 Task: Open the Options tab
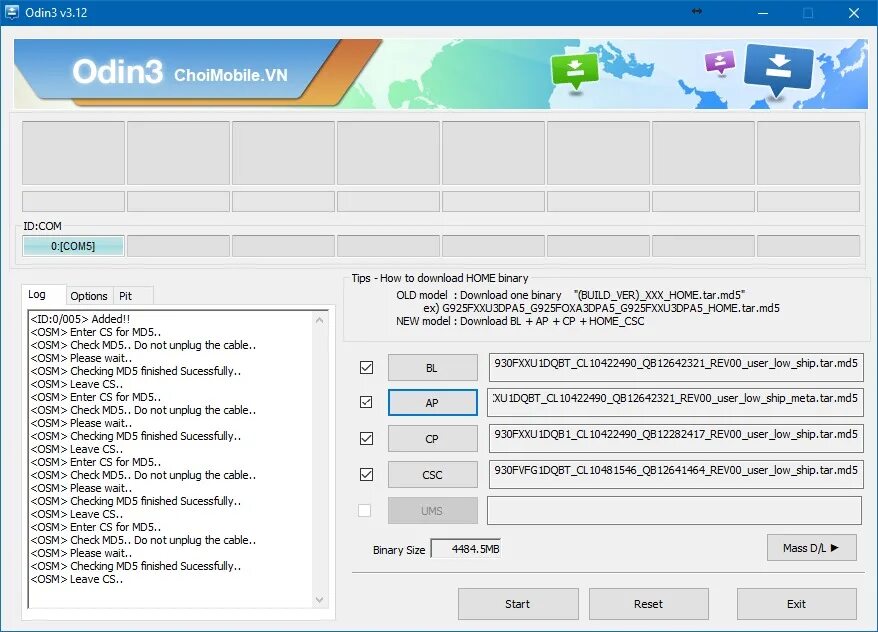tap(88, 296)
